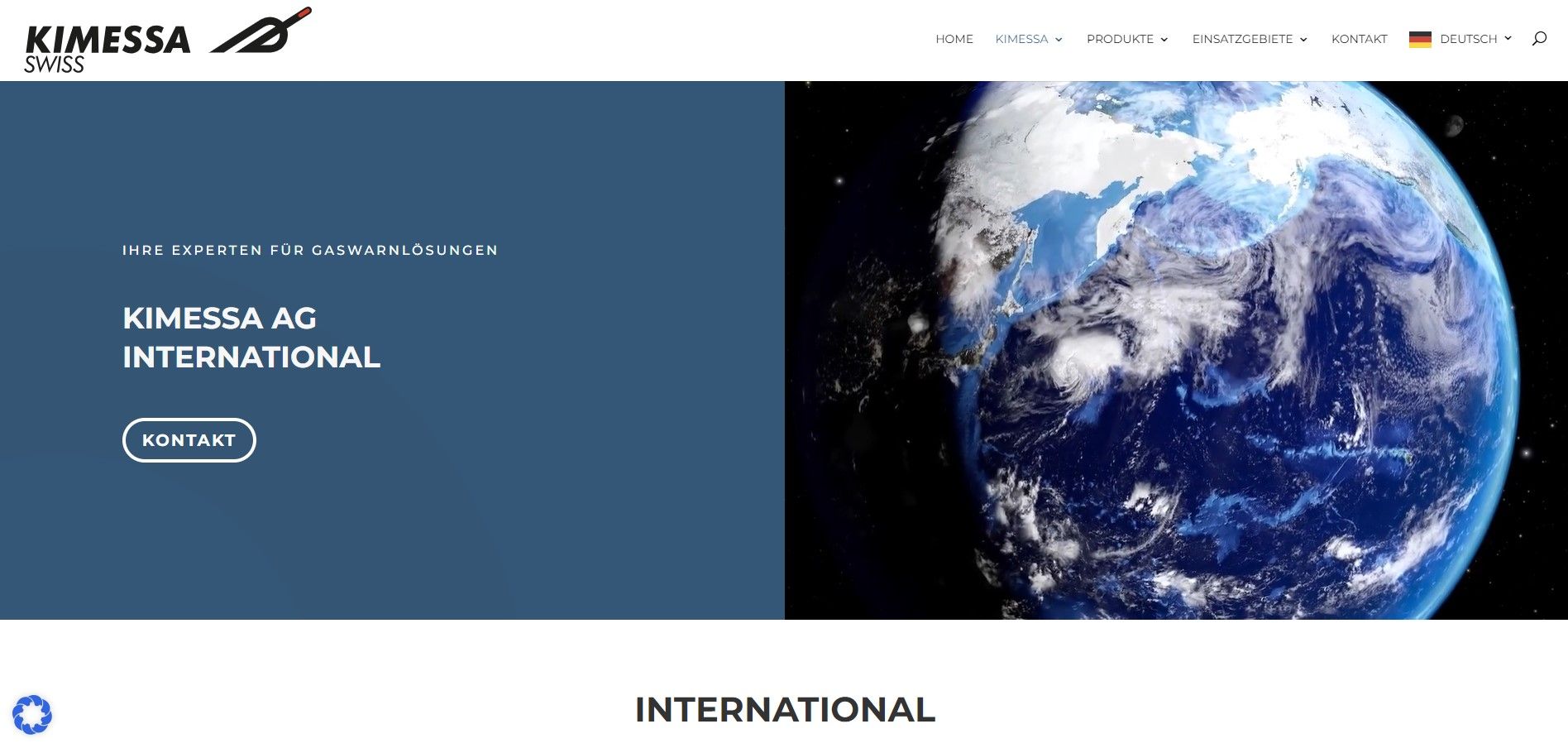Viewport: 1568px width, 748px height.
Task: Open the search magnifier icon
Action: point(1539,38)
